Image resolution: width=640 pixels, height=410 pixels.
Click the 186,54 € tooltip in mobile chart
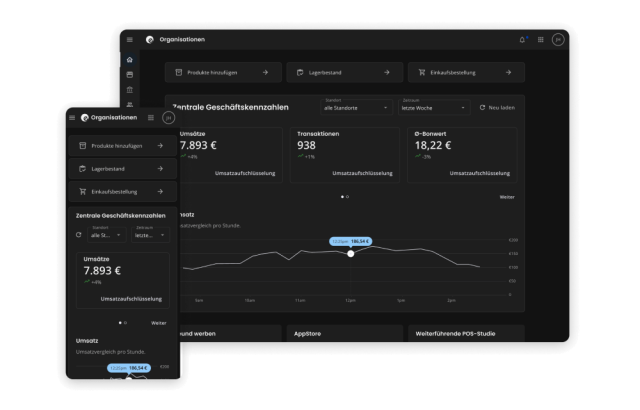[x=129, y=368]
